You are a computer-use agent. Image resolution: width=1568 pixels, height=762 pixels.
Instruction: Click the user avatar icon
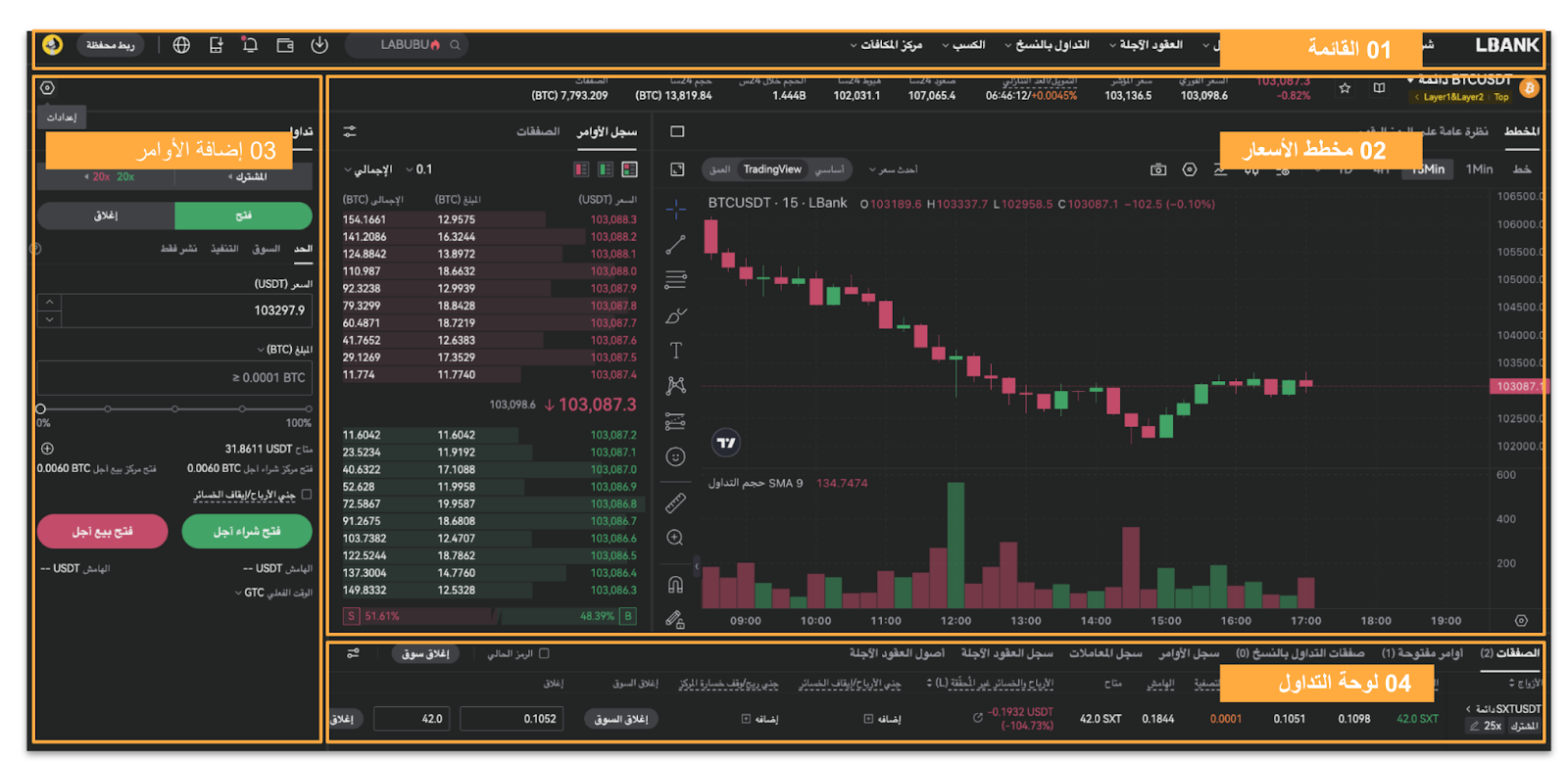click(x=53, y=45)
